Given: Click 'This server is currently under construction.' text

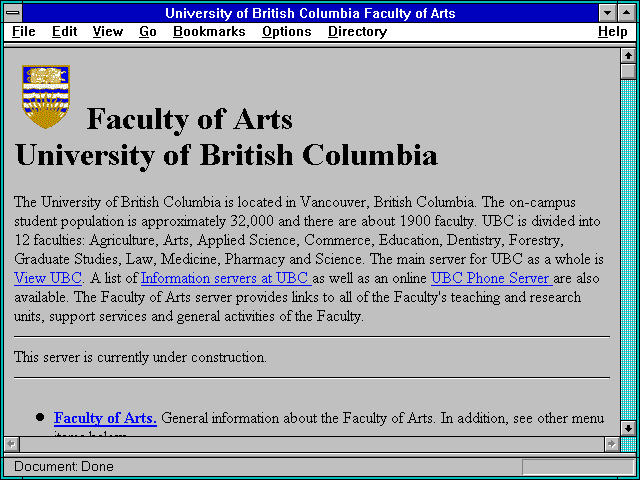Looking at the screenshot, I should click(140, 357).
